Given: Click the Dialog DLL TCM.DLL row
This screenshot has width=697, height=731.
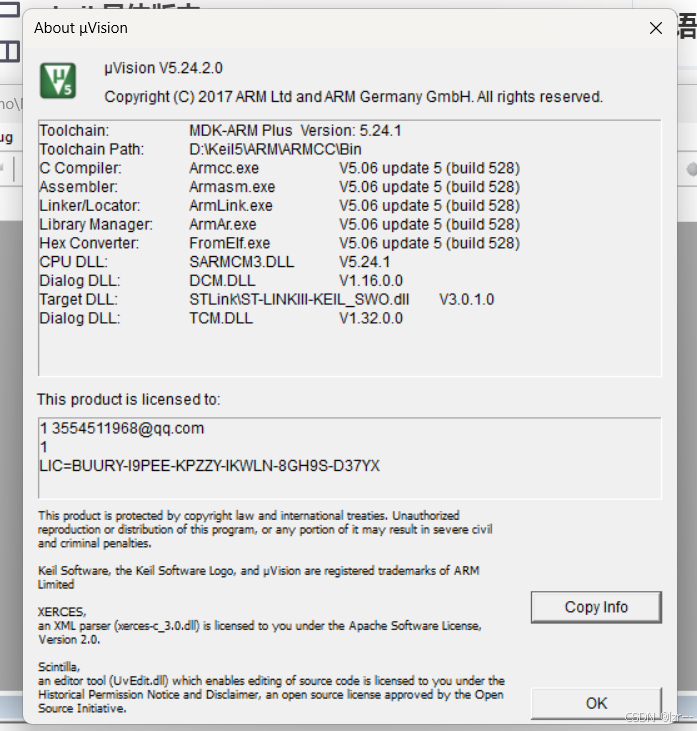Looking at the screenshot, I should 221,318.
